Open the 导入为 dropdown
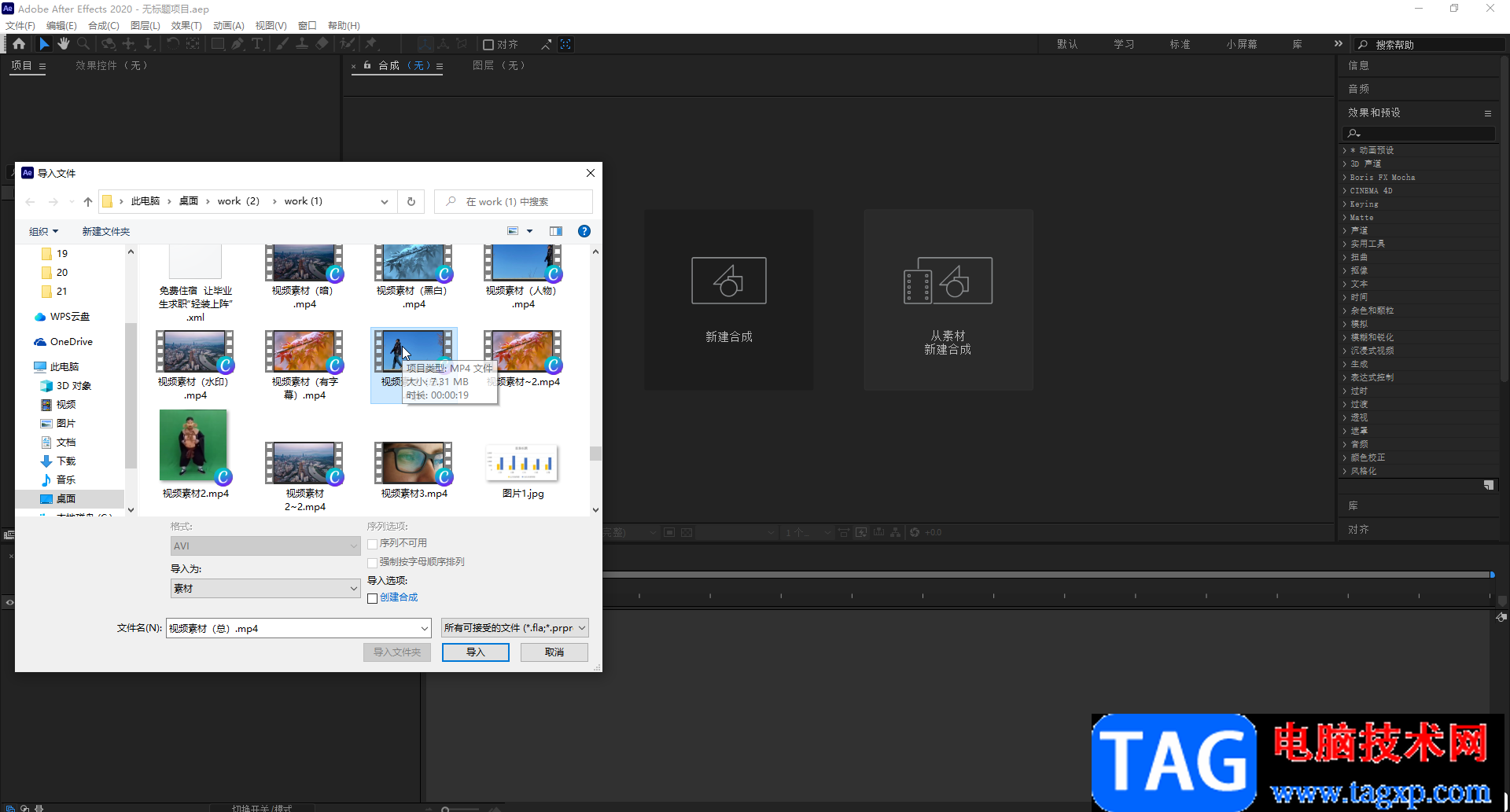This screenshot has width=1510, height=812. tap(265, 589)
